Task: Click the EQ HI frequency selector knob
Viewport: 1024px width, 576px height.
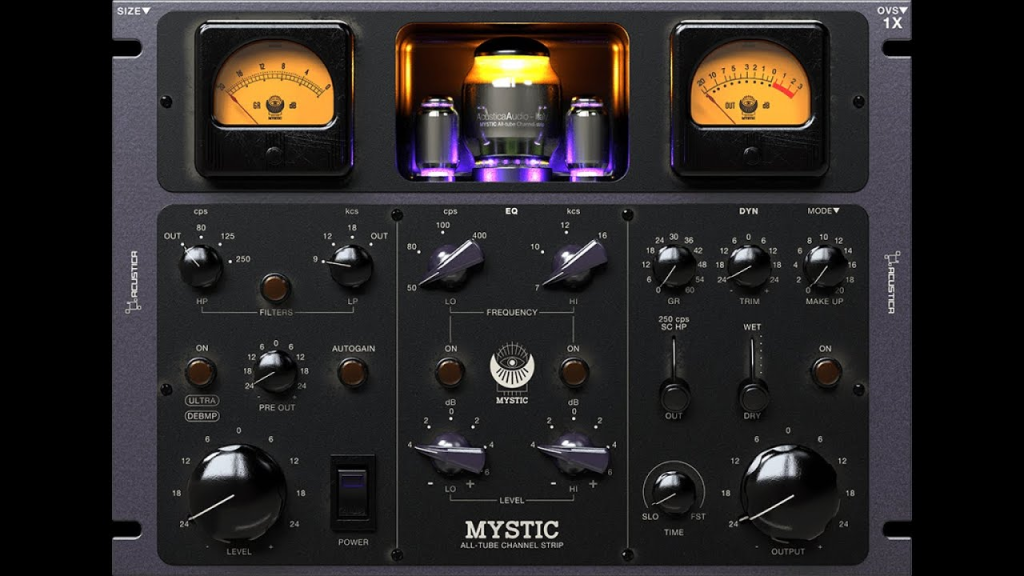Action: [x=573, y=264]
